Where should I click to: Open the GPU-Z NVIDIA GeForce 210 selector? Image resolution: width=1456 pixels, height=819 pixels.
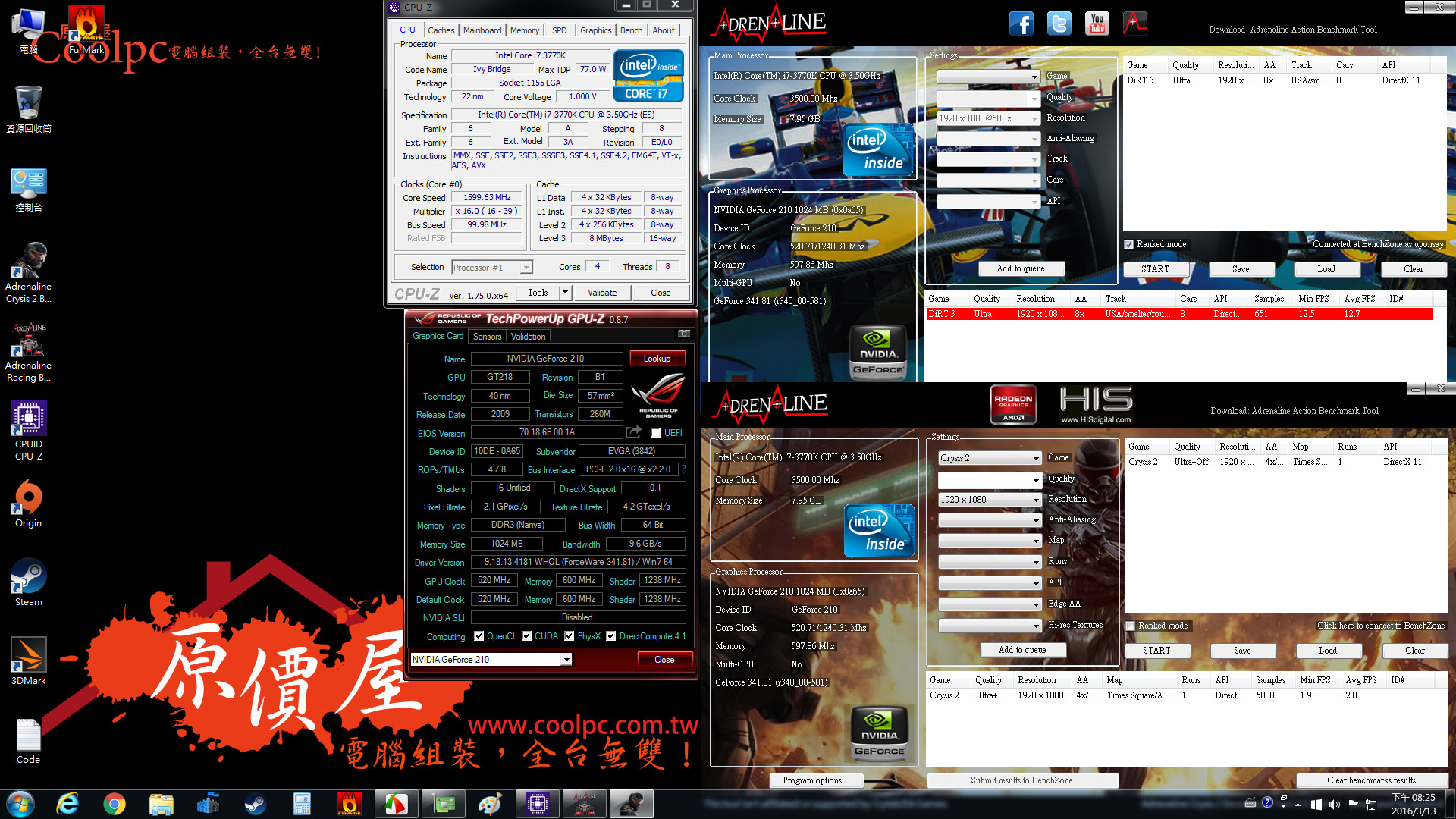[491, 660]
